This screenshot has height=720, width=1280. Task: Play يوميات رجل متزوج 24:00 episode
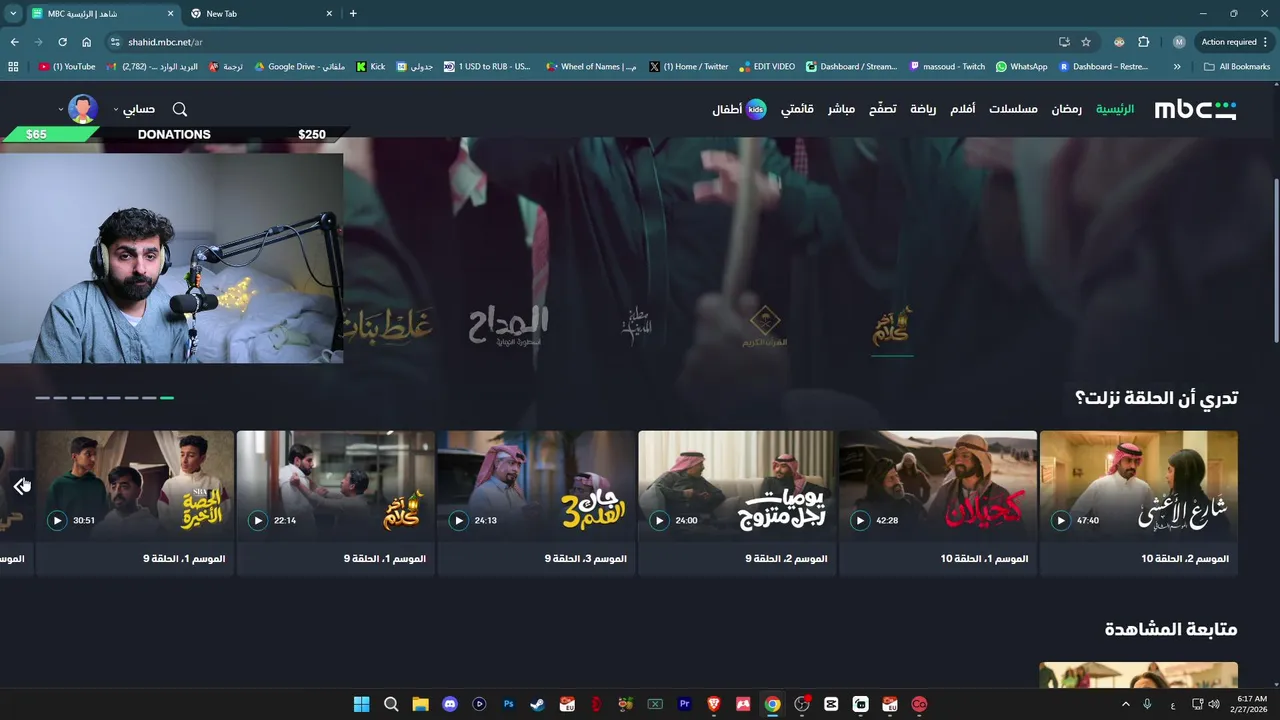coord(659,520)
